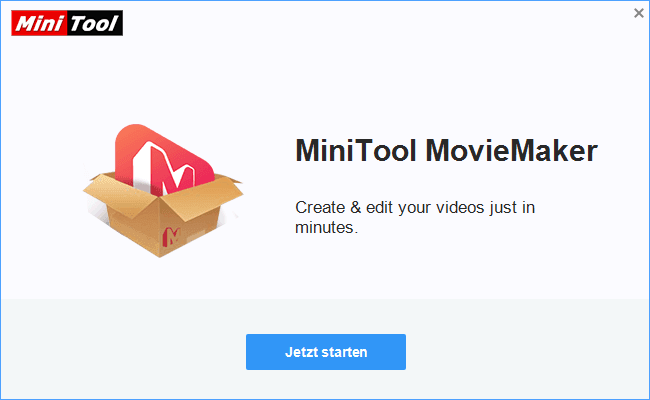
Task: Click the word "MovieMaker" in the title
Action: (x=512, y=152)
